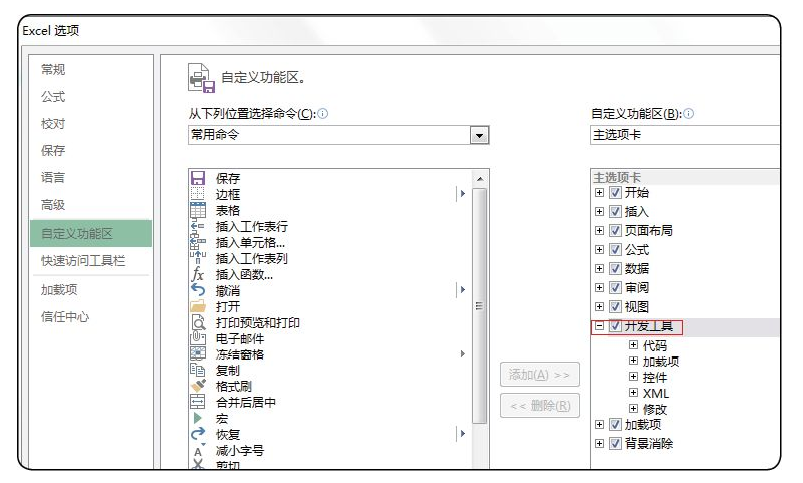Select the 插入工作表行 insert row icon
The height and width of the screenshot is (483, 803).
coord(198,226)
